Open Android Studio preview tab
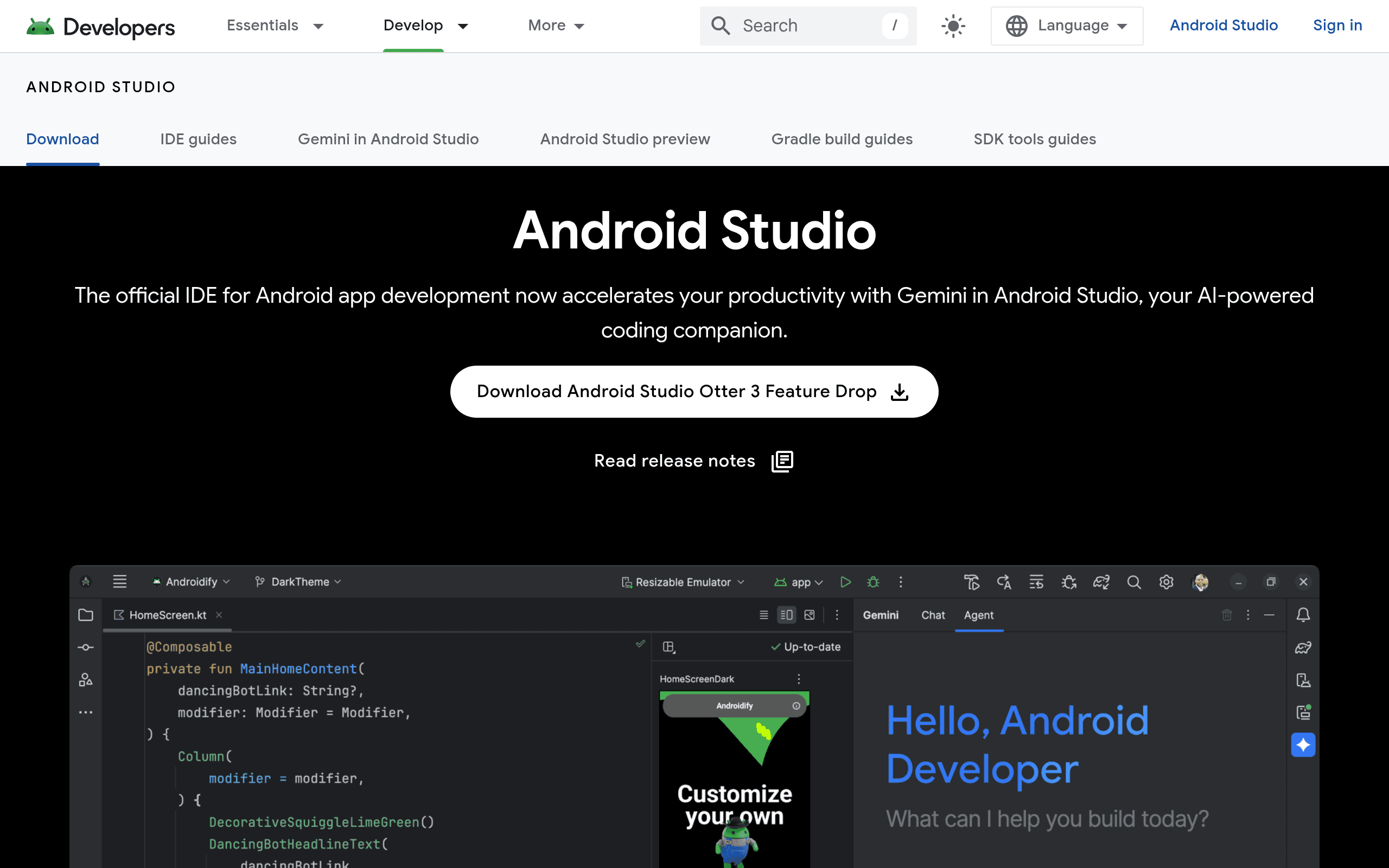 pyautogui.click(x=625, y=139)
